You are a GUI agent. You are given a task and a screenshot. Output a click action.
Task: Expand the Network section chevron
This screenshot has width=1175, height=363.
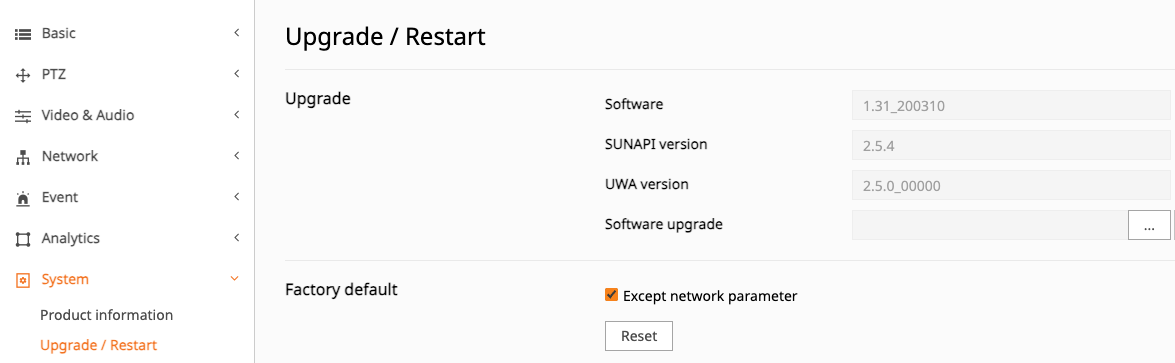click(x=236, y=156)
